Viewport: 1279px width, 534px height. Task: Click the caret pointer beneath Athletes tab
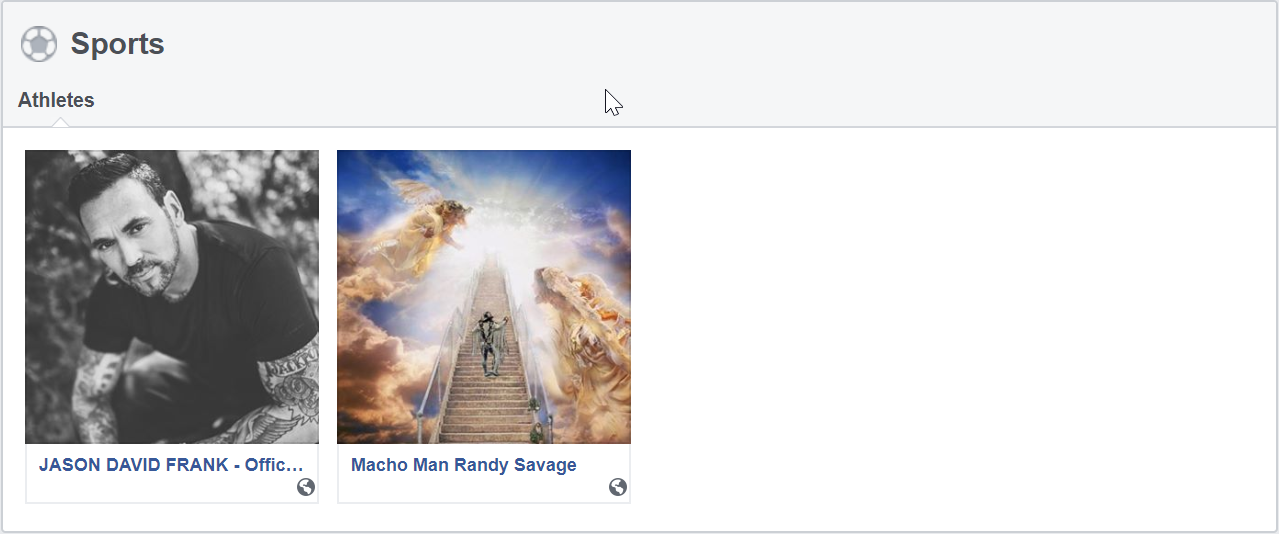point(60,122)
